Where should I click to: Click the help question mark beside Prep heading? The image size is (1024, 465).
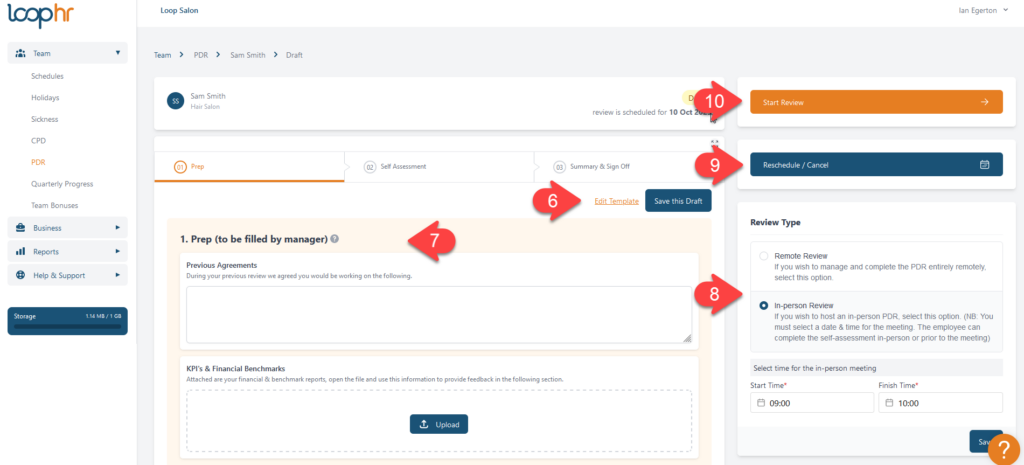(x=334, y=239)
